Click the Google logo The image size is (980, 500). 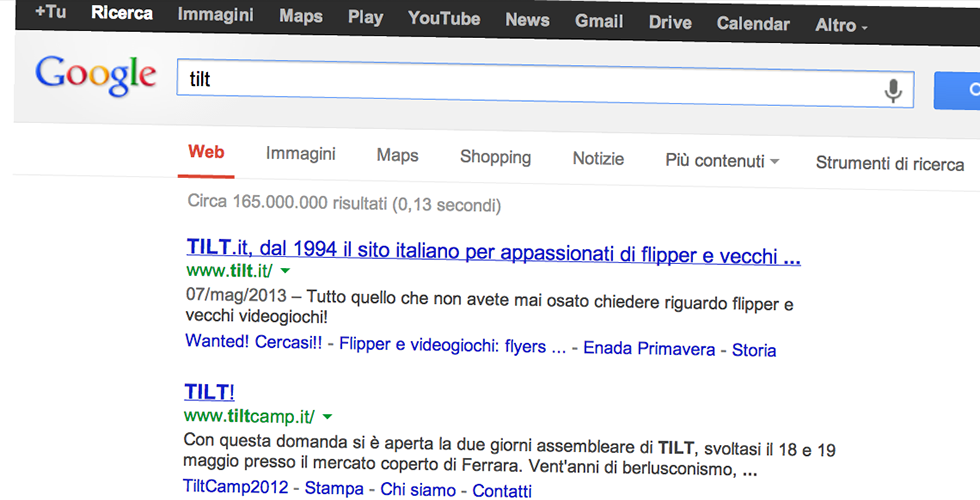[x=95, y=76]
